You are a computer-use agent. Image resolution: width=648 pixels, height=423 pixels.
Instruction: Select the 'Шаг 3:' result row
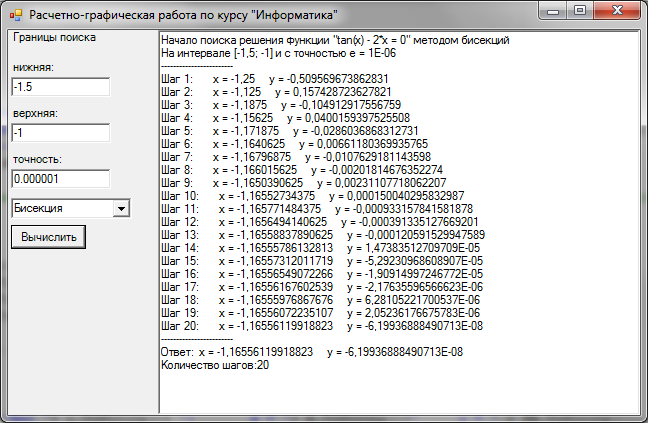click(281, 105)
